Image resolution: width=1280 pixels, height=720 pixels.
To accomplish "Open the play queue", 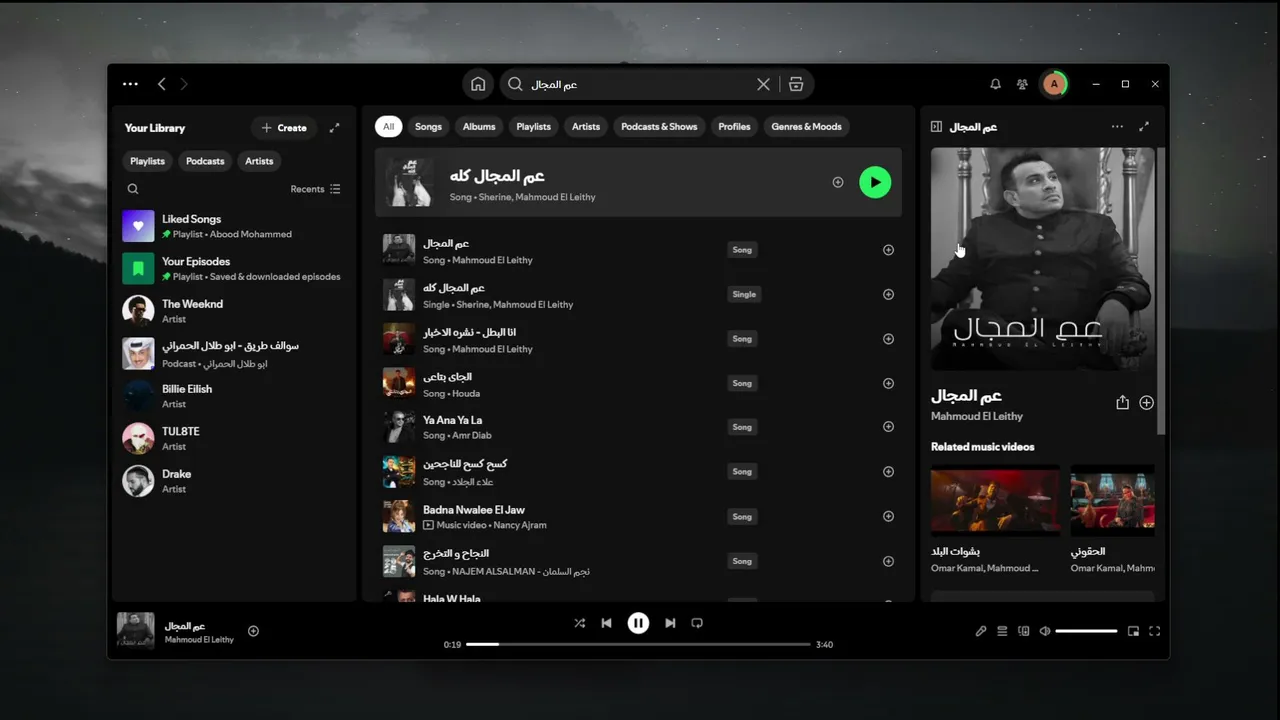I will click(1002, 631).
